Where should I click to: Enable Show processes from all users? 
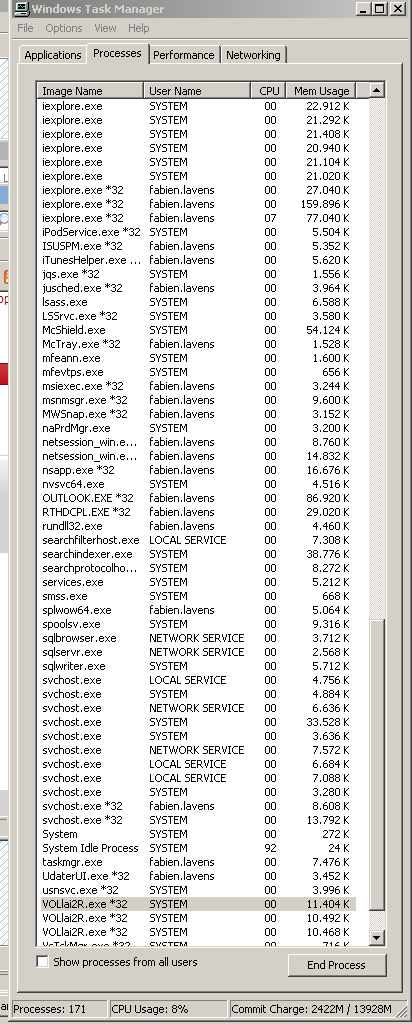pyautogui.click(x=42, y=961)
